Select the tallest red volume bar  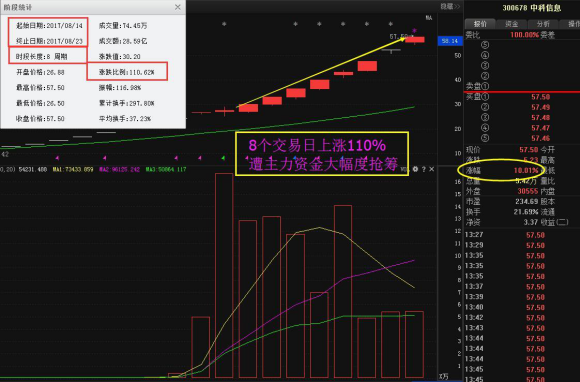click(x=224, y=275)
